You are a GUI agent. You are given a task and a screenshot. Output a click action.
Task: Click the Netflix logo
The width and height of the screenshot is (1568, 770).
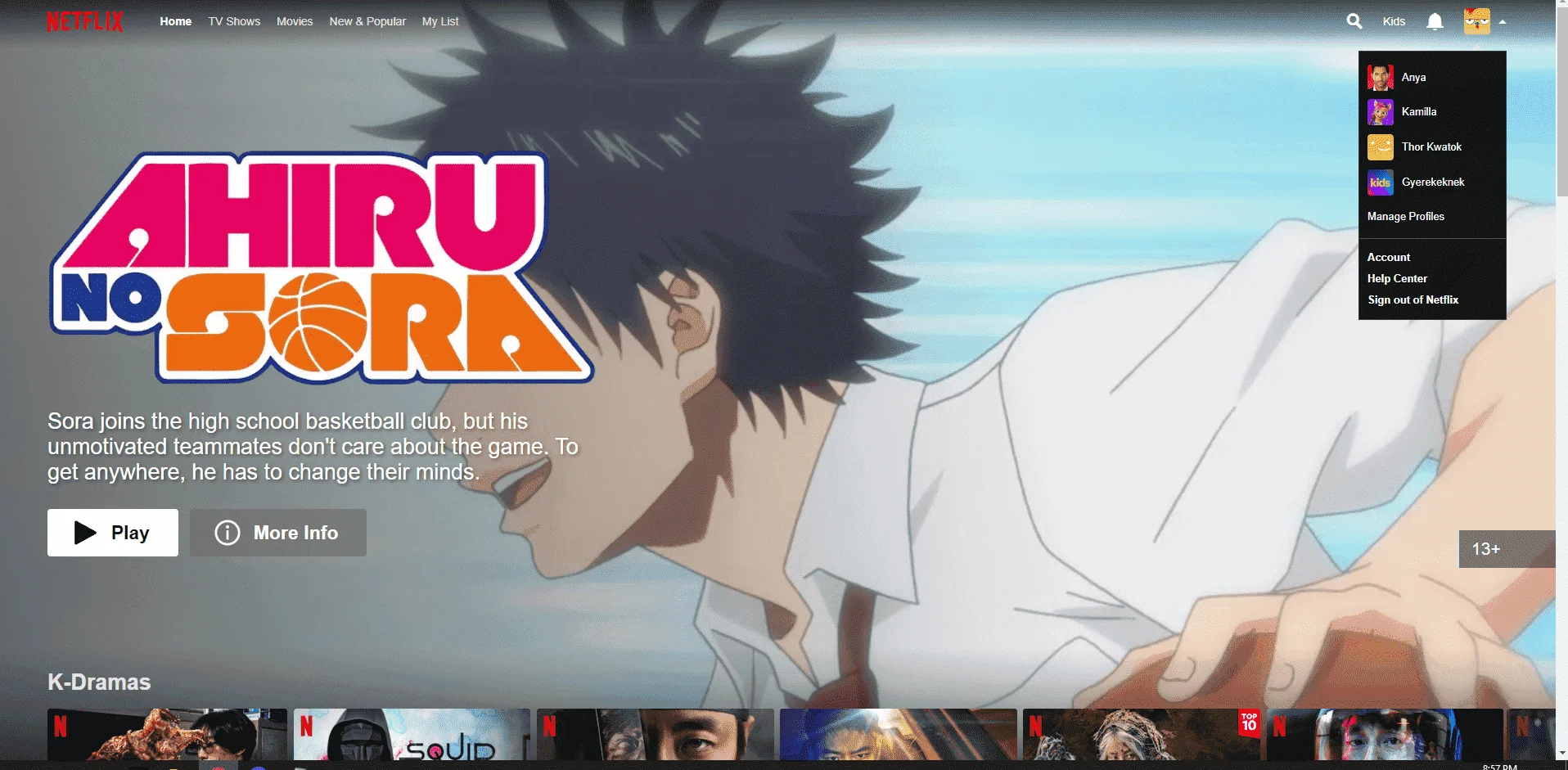(x=85, y=21)
